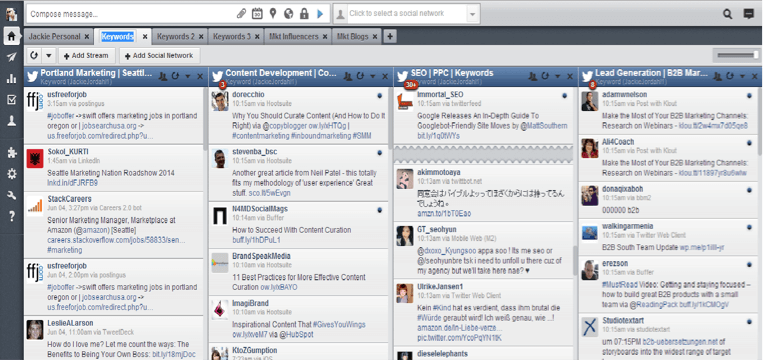Open the Assignments checkbox icon in sidebar
The width and height of the screenshot is (763, 360).
point(12,100)
